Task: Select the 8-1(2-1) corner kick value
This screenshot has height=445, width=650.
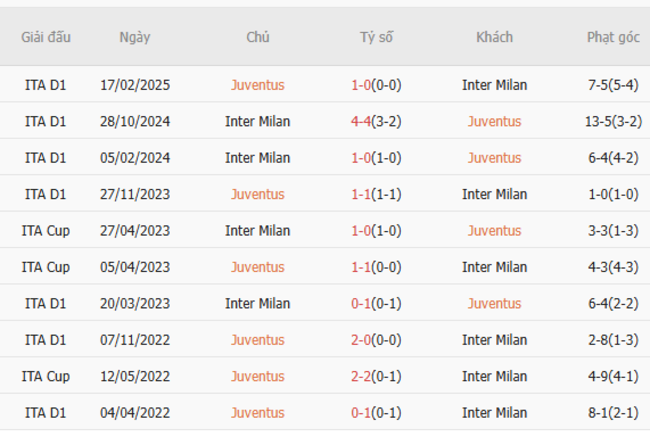Action: [613, 413]
